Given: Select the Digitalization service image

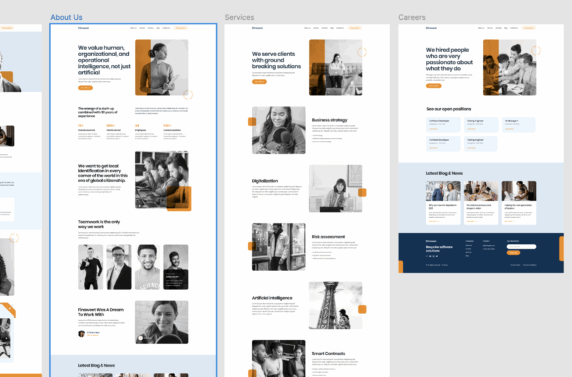Looking at the screenshot, I should click(x=336, y=188).
